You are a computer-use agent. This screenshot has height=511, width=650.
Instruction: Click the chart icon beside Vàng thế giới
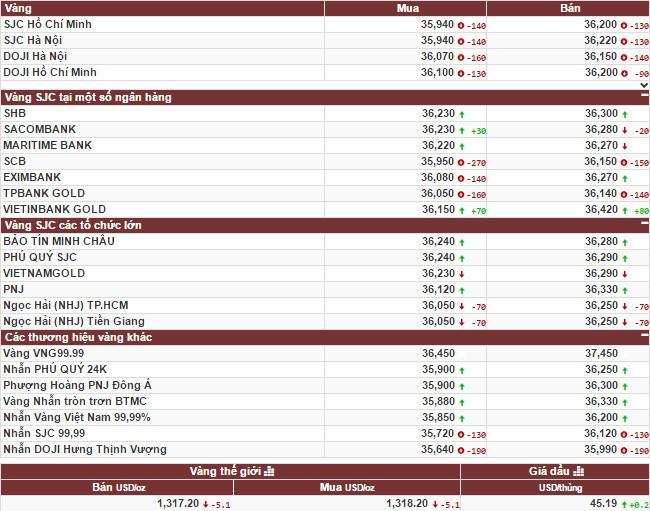coord(270,471)
